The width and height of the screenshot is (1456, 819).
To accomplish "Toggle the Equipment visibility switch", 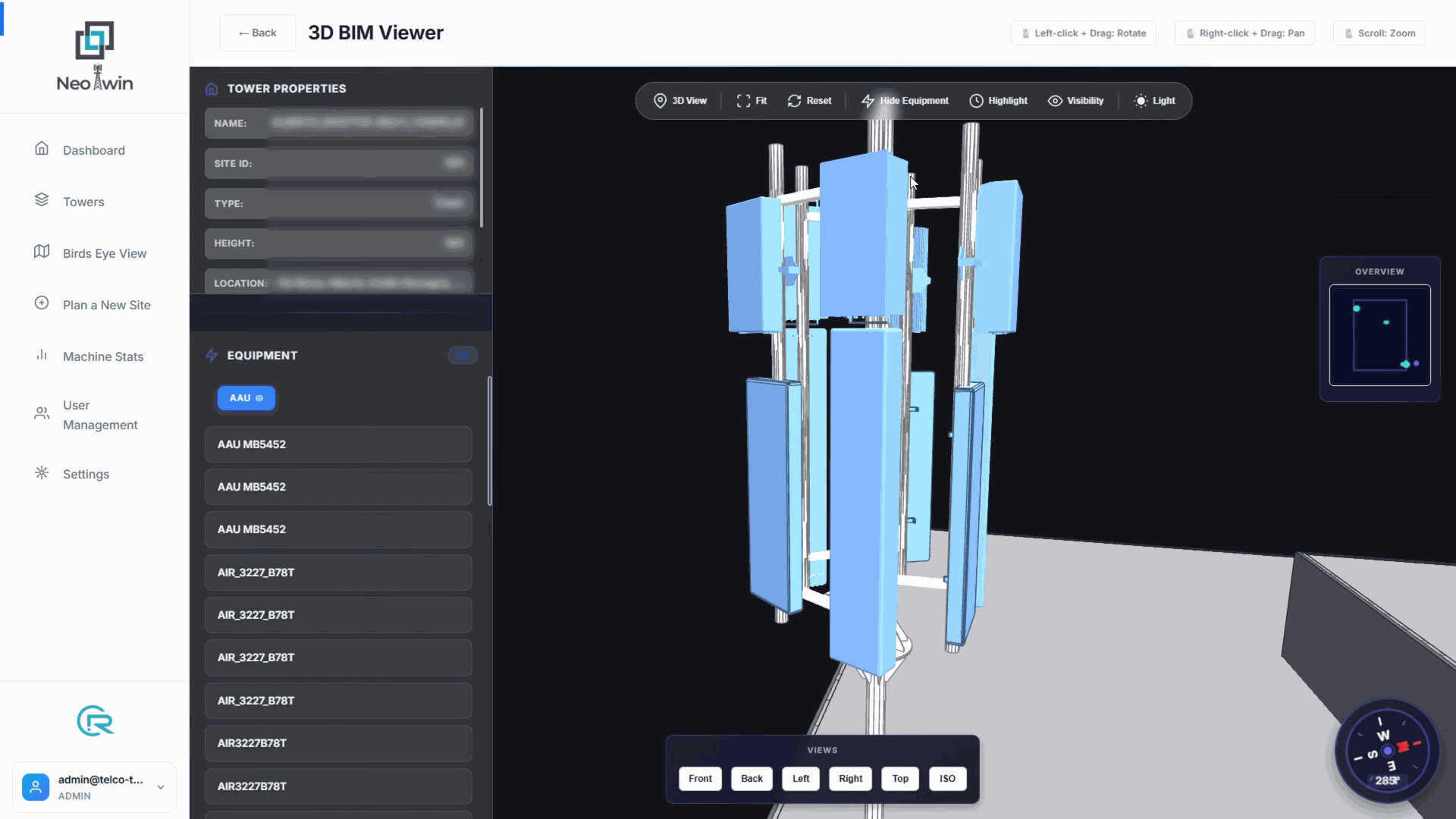I will click(x=463, y=355).
